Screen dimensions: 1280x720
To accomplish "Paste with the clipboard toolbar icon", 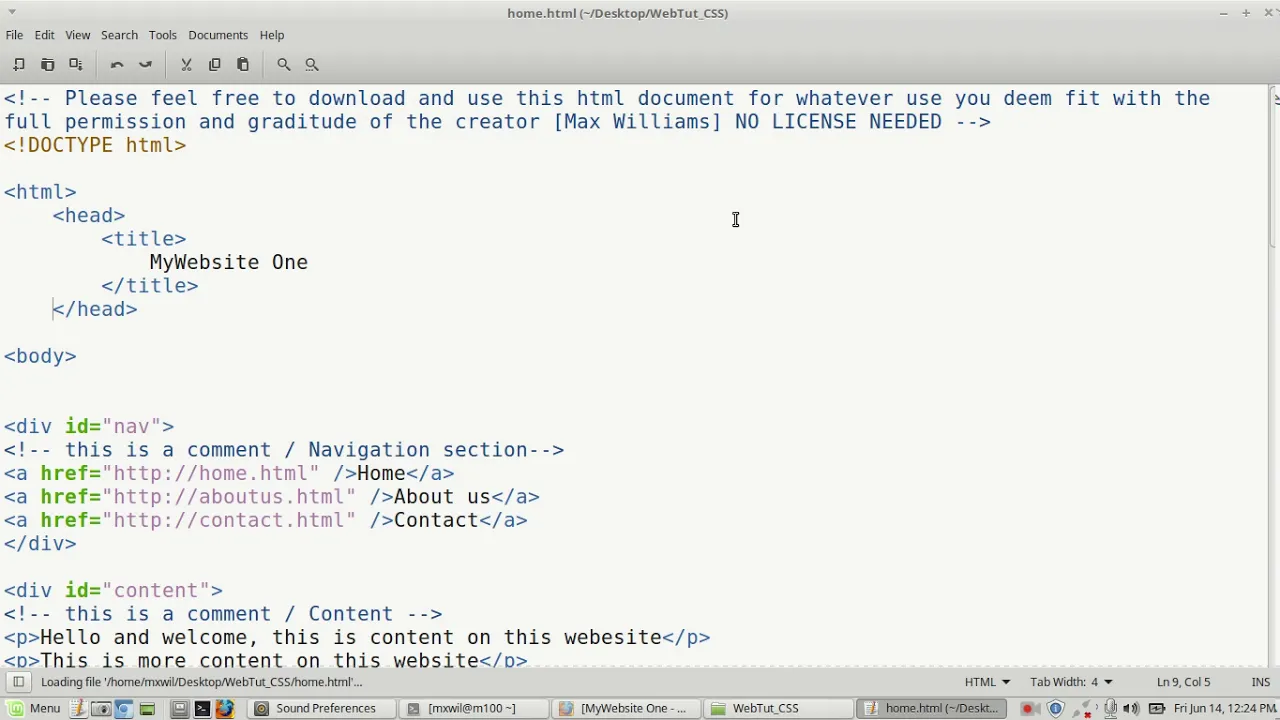I will (x=242, y=64).
